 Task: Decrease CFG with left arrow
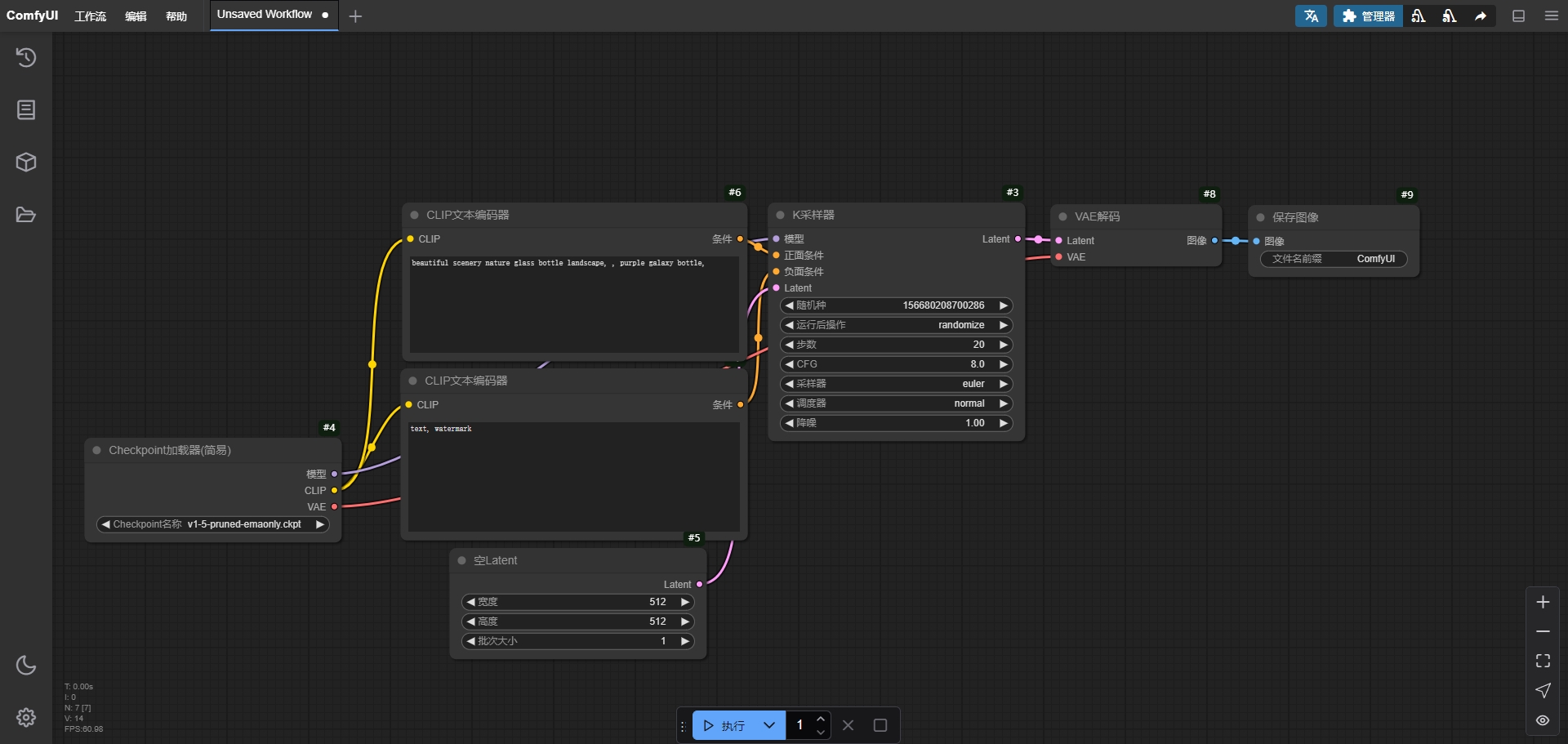789,364
